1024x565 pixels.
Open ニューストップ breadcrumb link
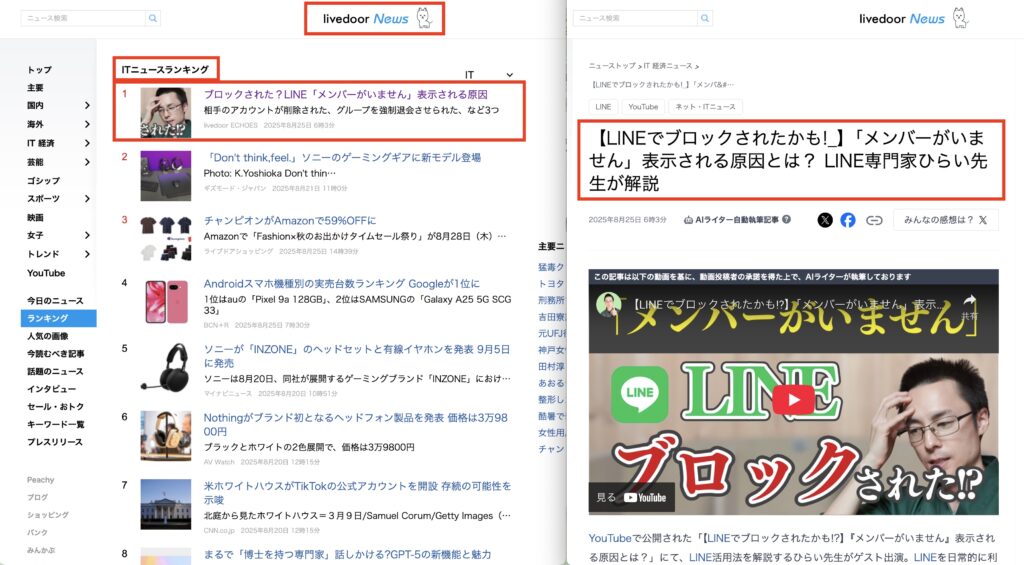click(x=612, y=66)
